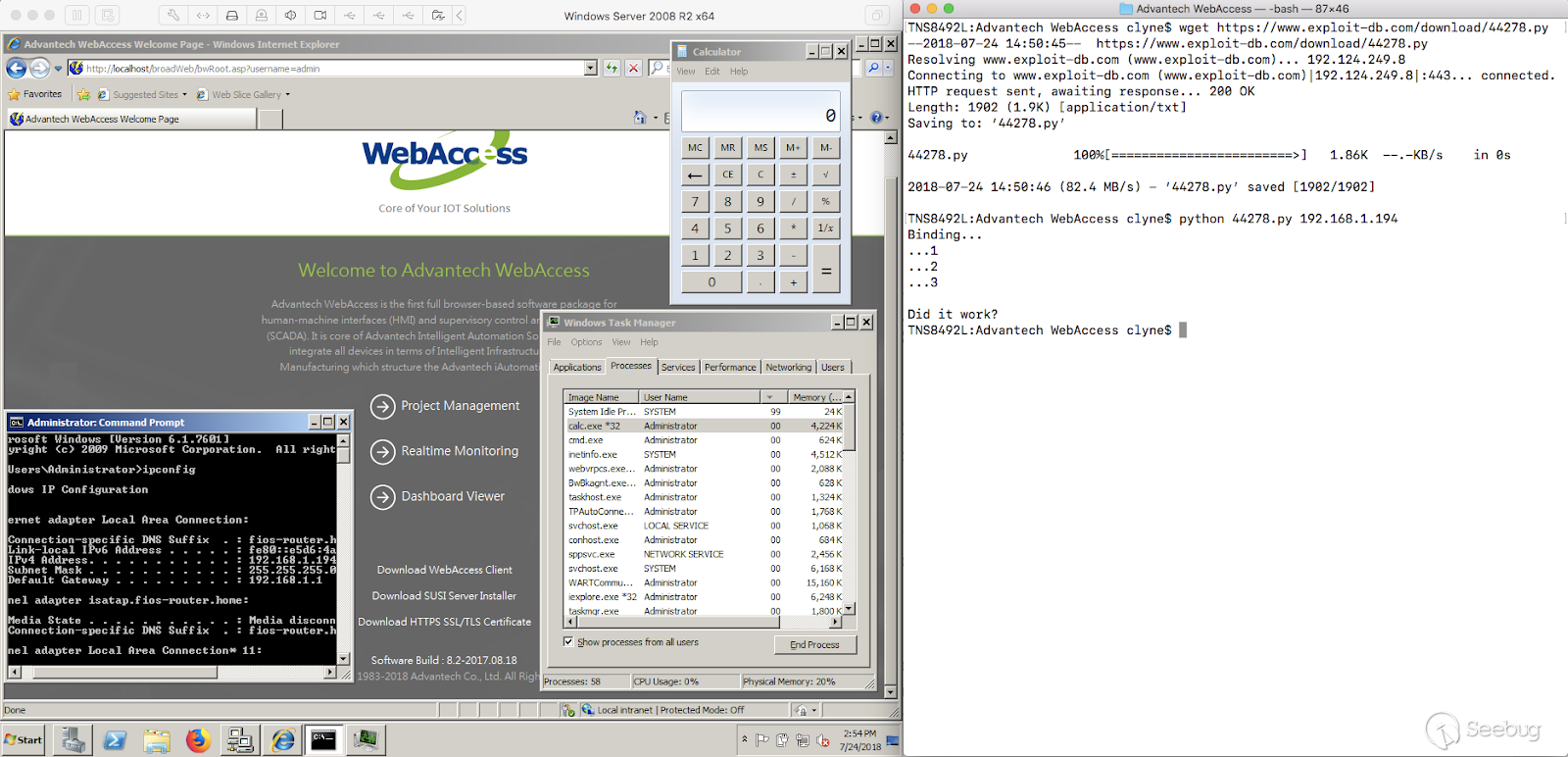Sort processes by Memory column header
The width and height of the screenshot is (1568, 757).
815,397
